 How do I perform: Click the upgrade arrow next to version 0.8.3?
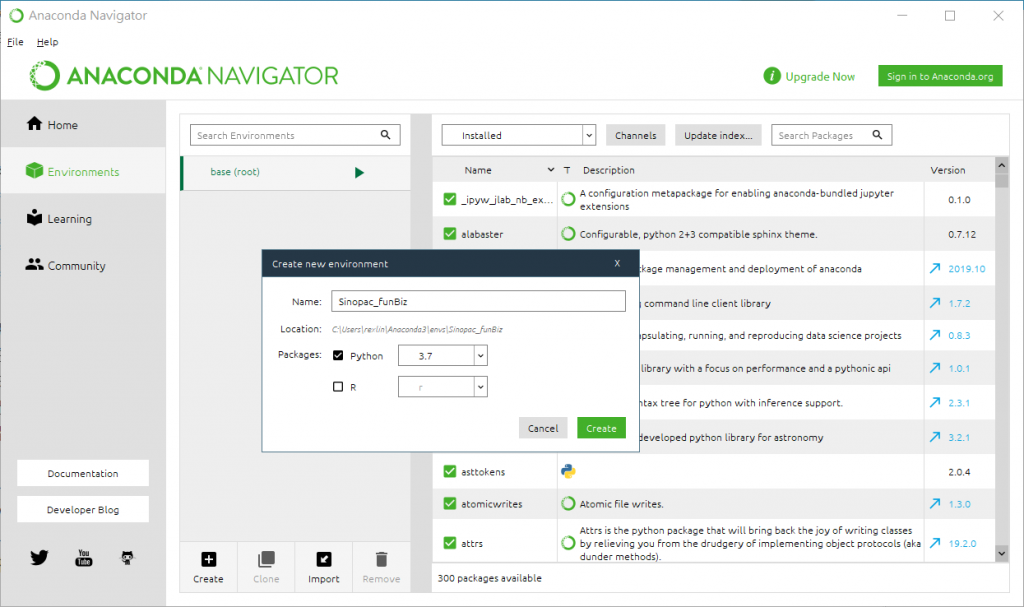pyautogui.click(x=935, y=335)
